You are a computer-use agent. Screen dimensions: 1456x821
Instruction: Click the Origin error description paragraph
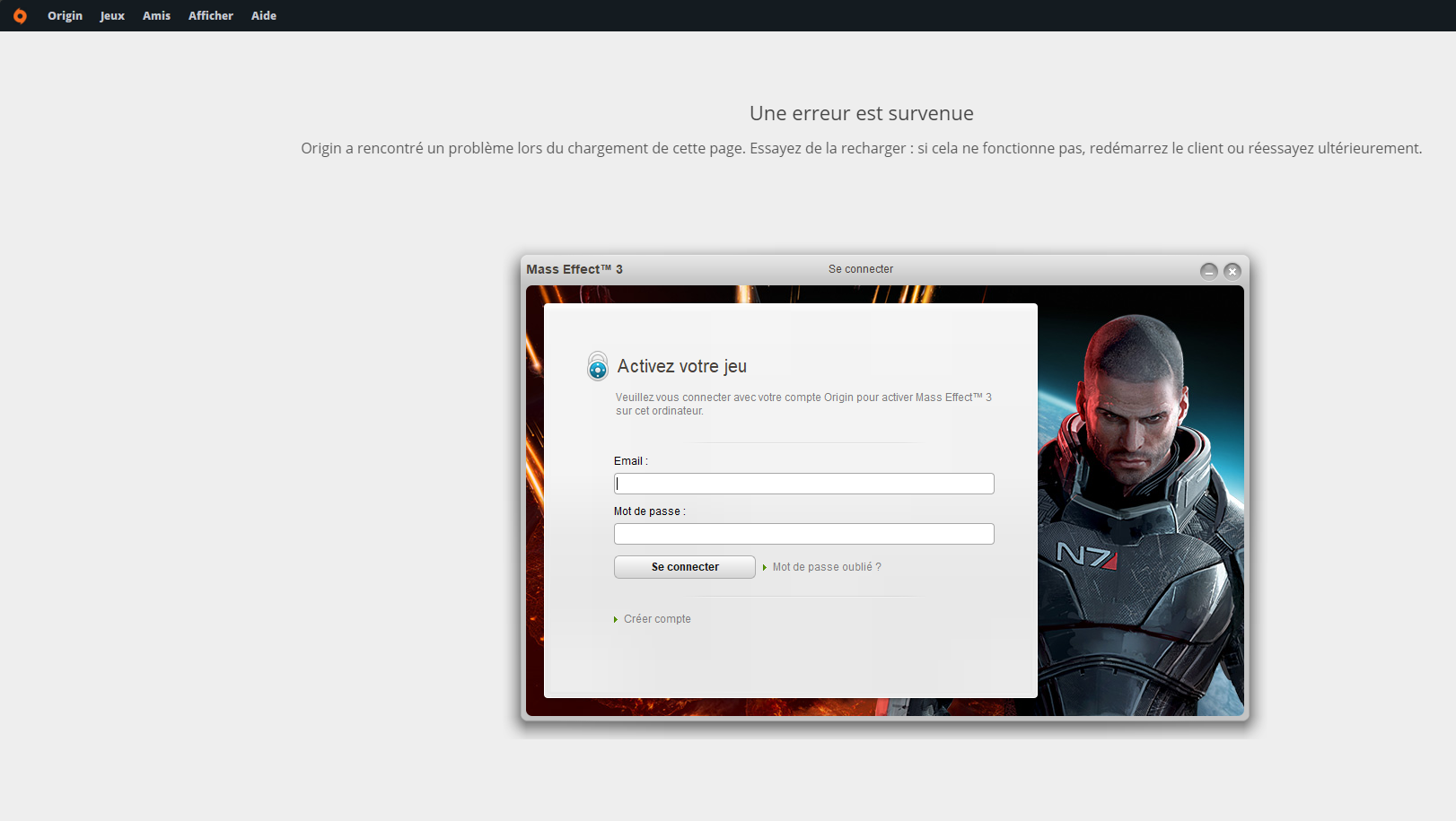862,148
